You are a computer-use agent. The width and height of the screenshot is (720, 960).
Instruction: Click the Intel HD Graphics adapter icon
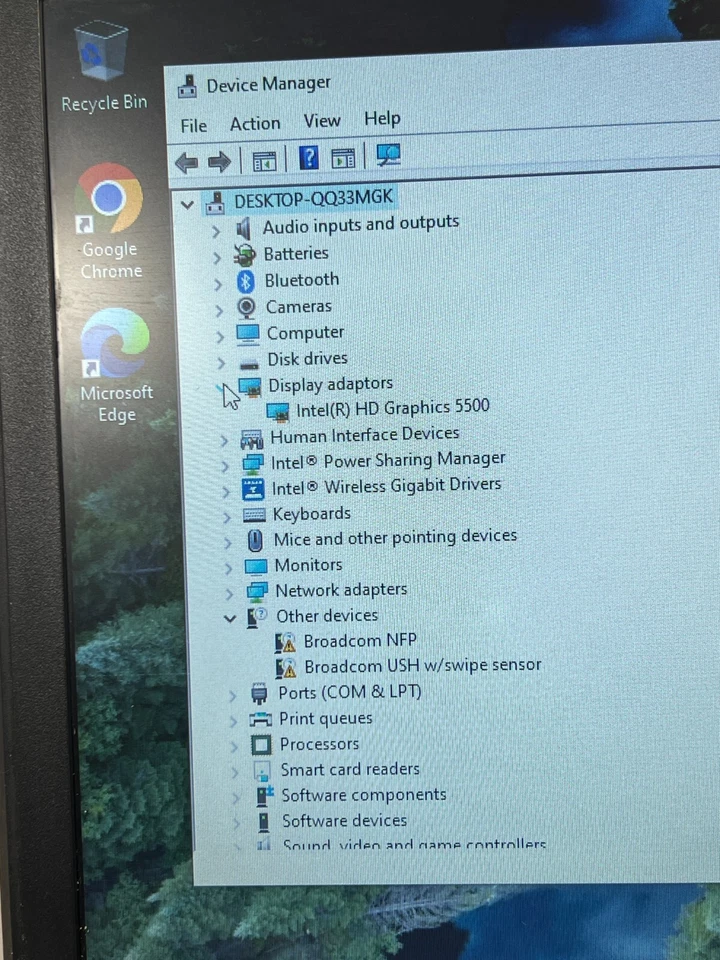coord(278,413)
